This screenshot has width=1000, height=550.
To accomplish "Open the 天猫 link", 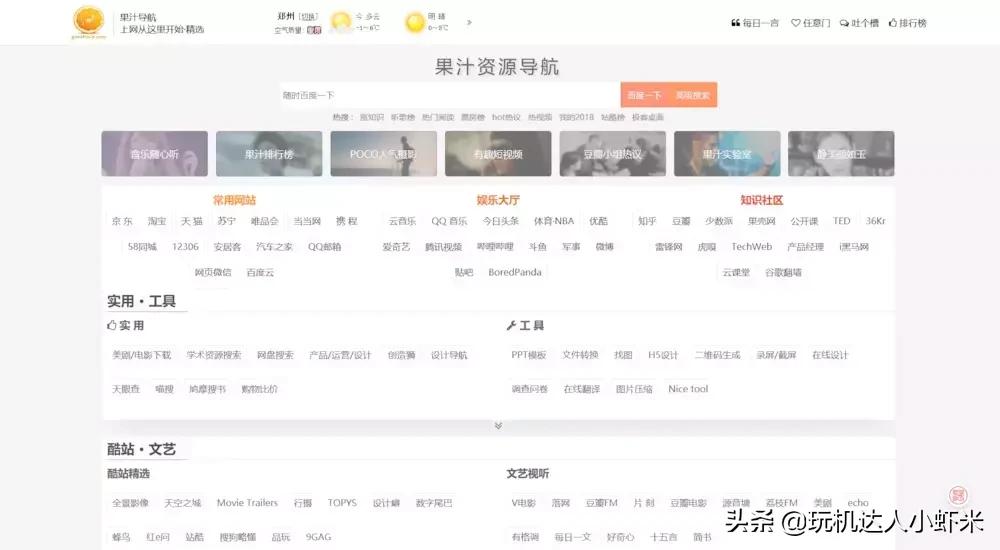I will tap(191, 221).
